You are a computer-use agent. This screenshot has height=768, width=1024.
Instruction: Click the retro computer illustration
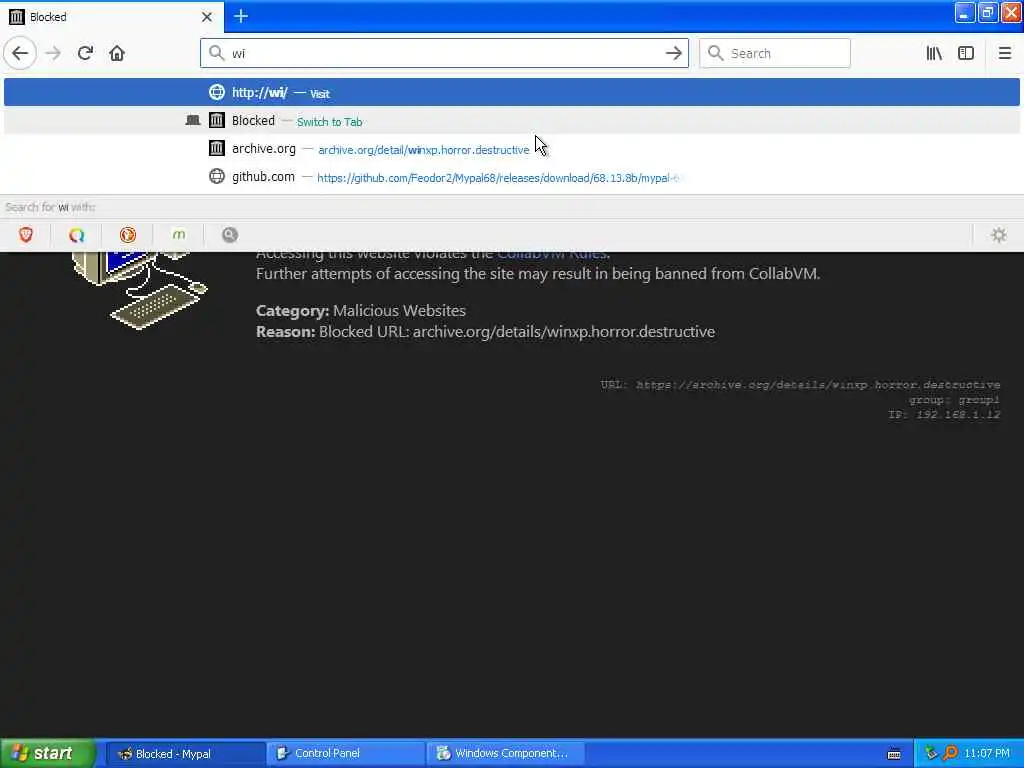tap(139, 291)
